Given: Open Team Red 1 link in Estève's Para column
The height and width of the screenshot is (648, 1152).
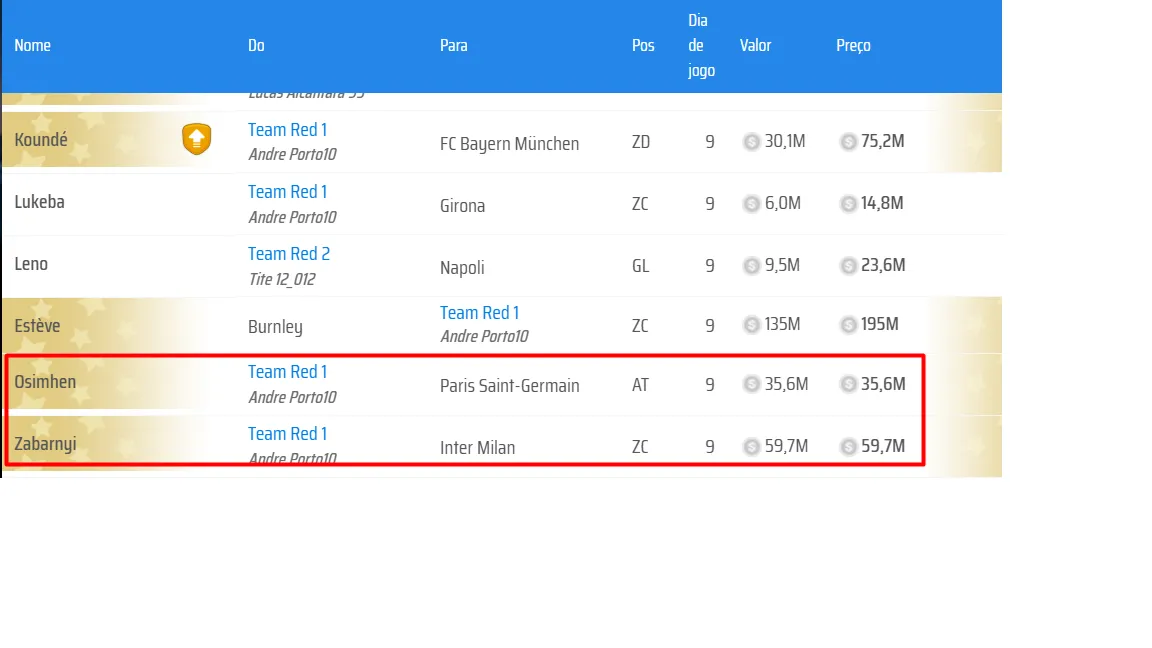Looking at the screenshot, I should click(479, 313).
